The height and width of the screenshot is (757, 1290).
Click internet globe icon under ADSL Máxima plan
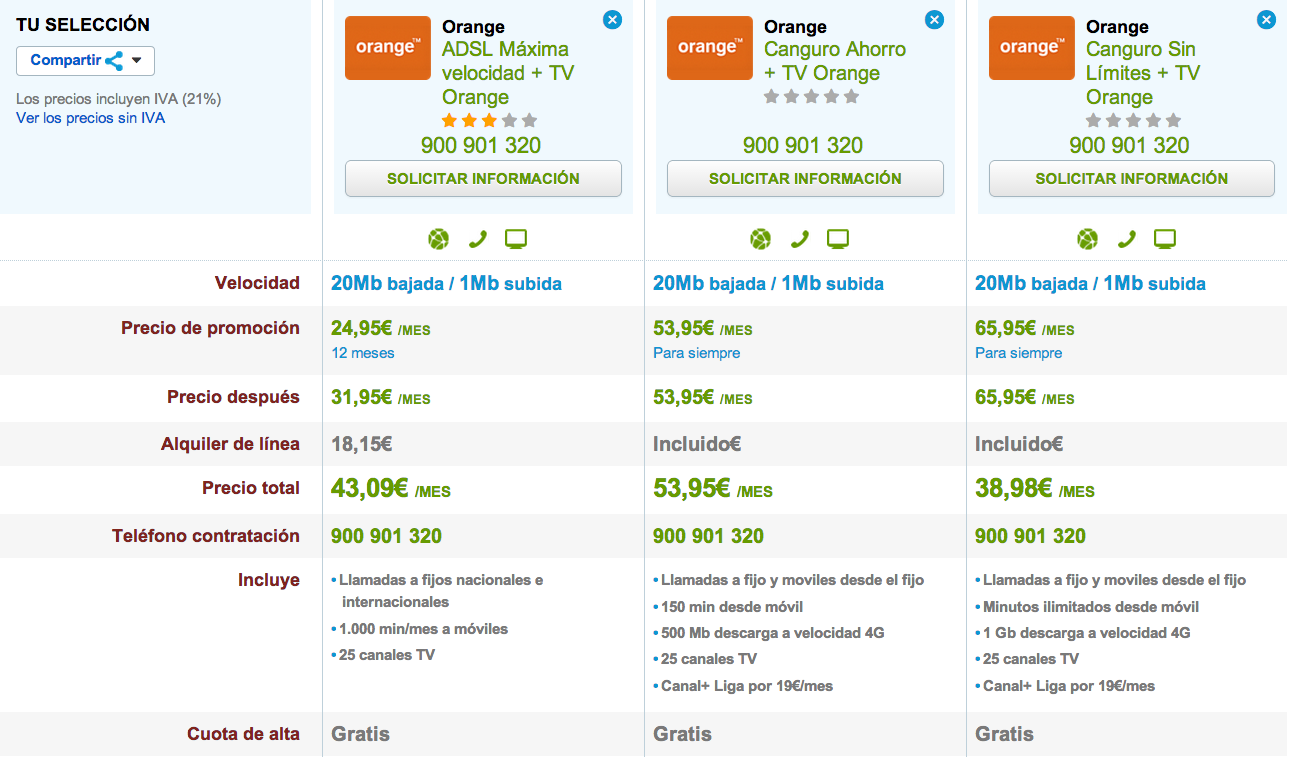[439, 239]
